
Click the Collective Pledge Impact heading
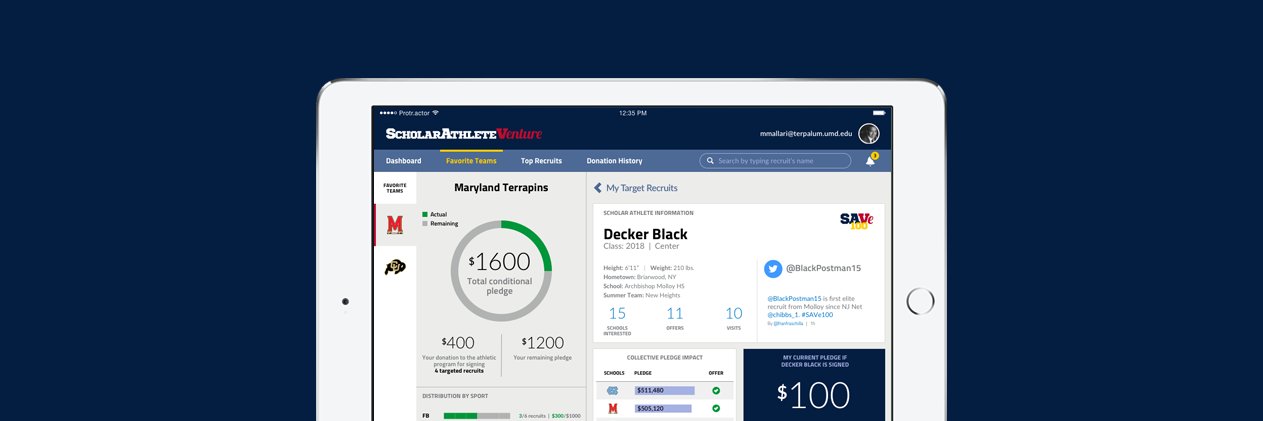664,357
